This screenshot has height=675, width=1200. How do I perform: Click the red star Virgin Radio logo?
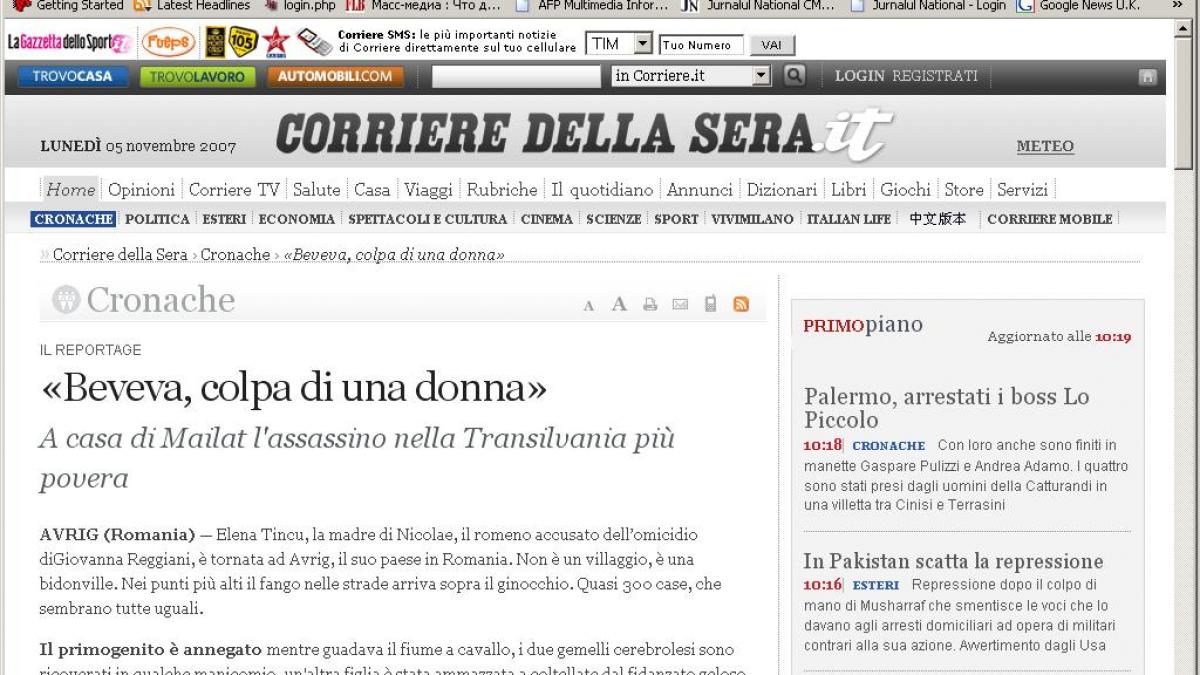275,42
